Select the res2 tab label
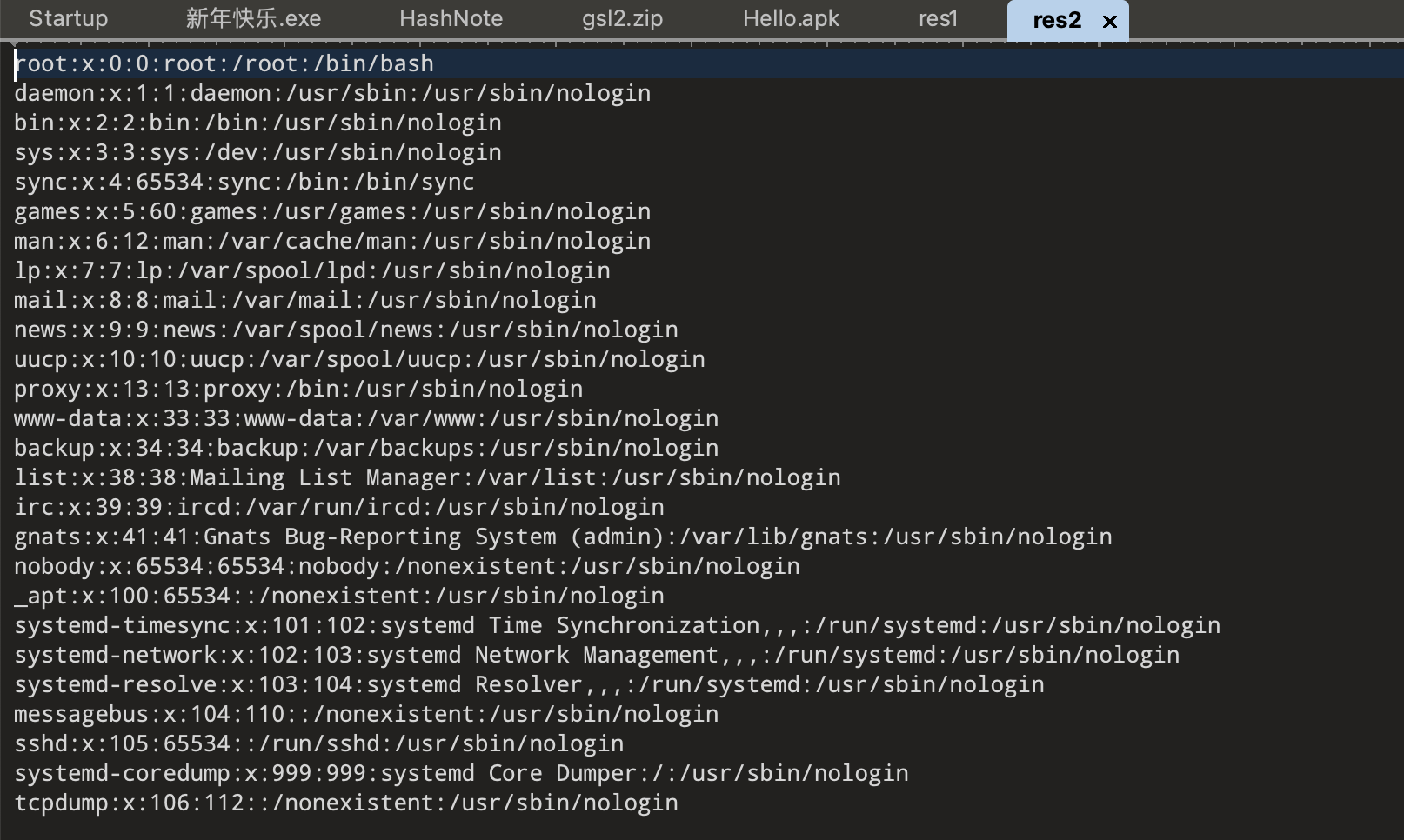The width and height of the screenshot is (1404, 840). tap(1056, 21)
